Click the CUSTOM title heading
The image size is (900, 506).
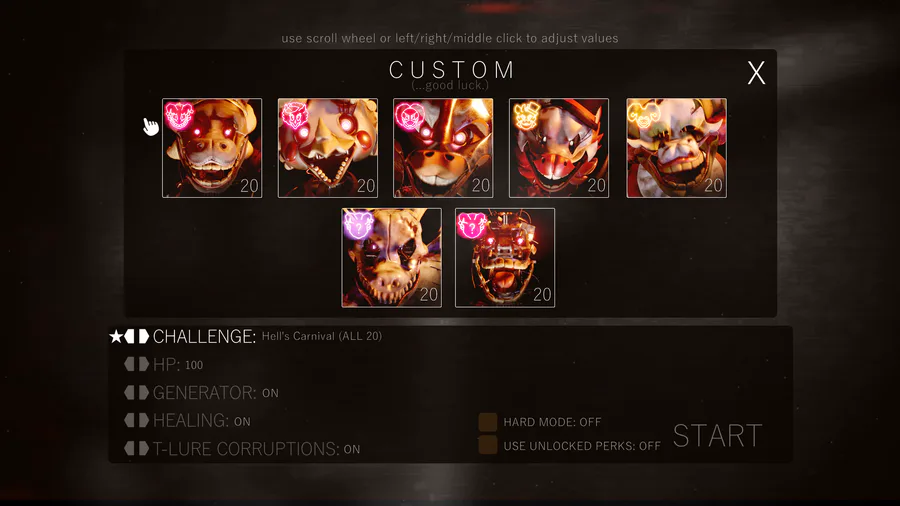pyautogui.click(x=452, y=70)
